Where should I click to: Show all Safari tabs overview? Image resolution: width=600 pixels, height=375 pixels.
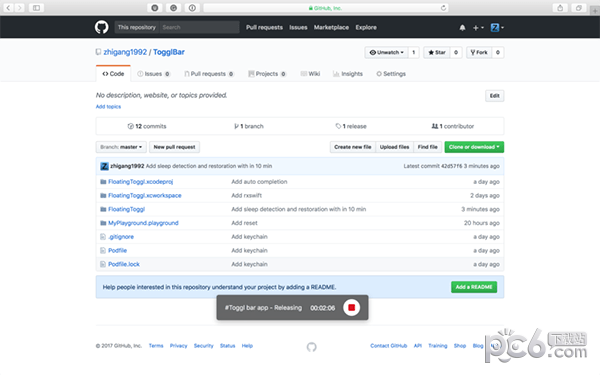click(579, 8)
